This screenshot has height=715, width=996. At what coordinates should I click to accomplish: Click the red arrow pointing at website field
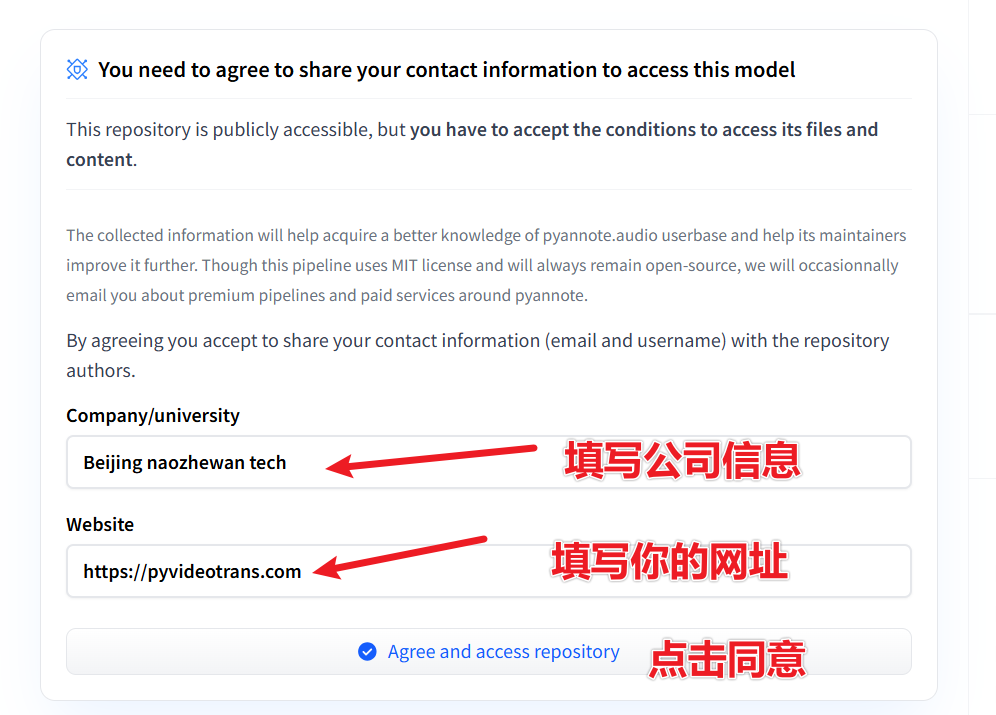point(400,558)
